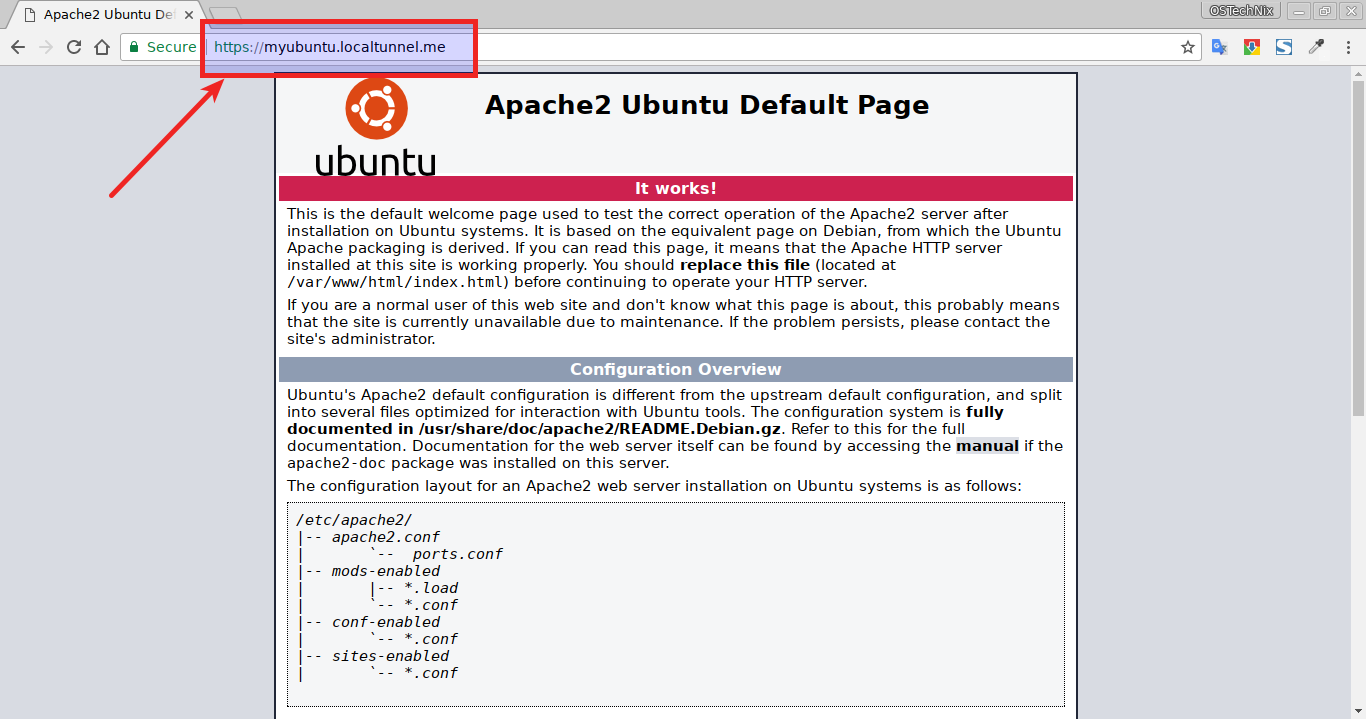The height and width of the screenshot is (719, 1366).
Task: Focus the address bar URL myubuntu.localtunnel.me
Action: 330,47
